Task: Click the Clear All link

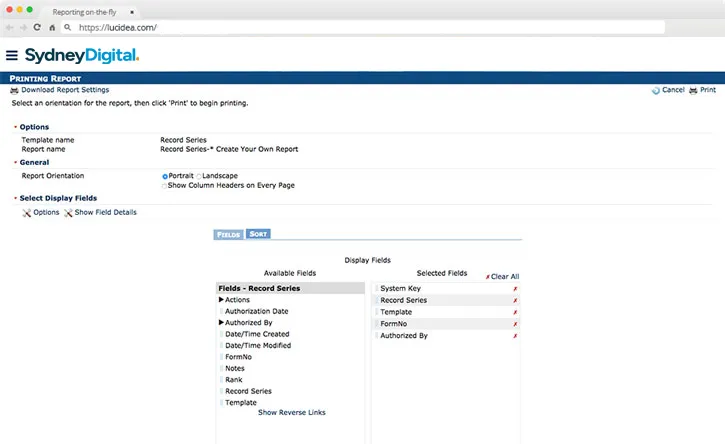Action: point(505,277)
